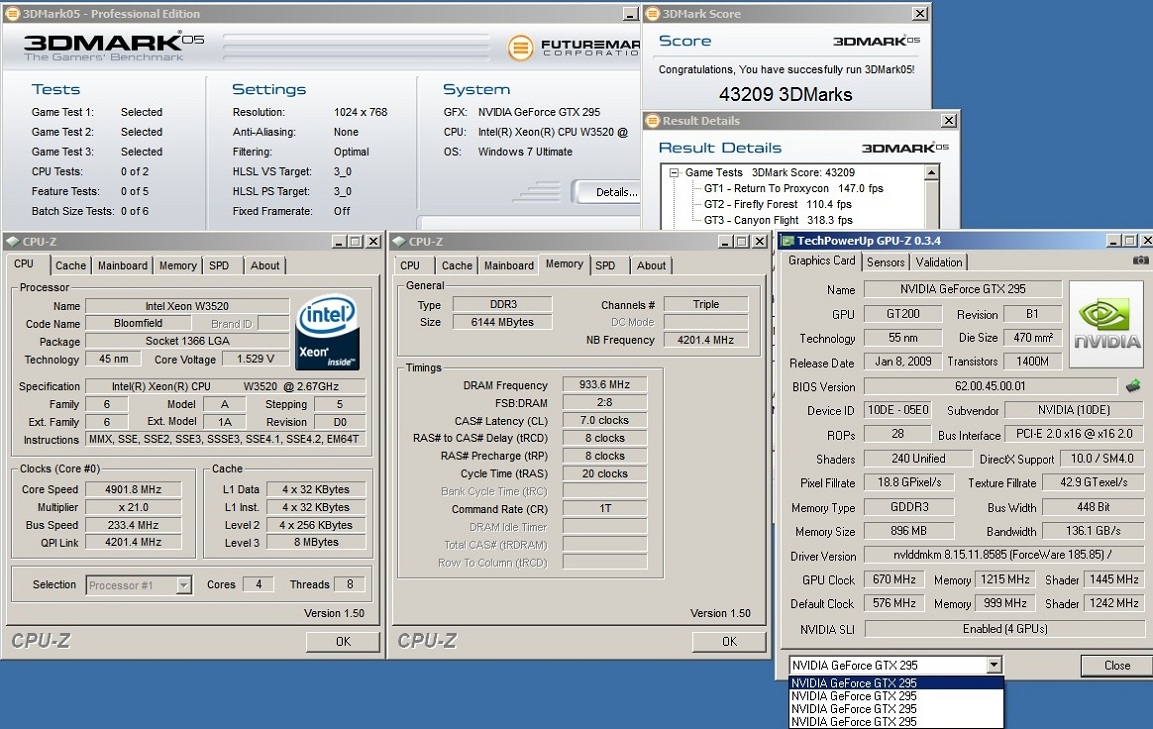Click the Command Rate 1T value

[x=604, y=508]
